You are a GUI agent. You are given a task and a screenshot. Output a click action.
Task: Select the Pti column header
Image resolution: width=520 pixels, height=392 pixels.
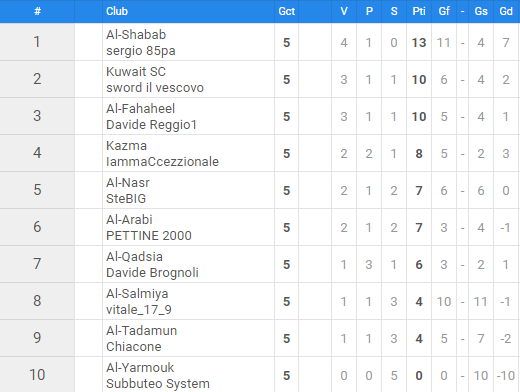pyautogui.click(x=419, y=11)
